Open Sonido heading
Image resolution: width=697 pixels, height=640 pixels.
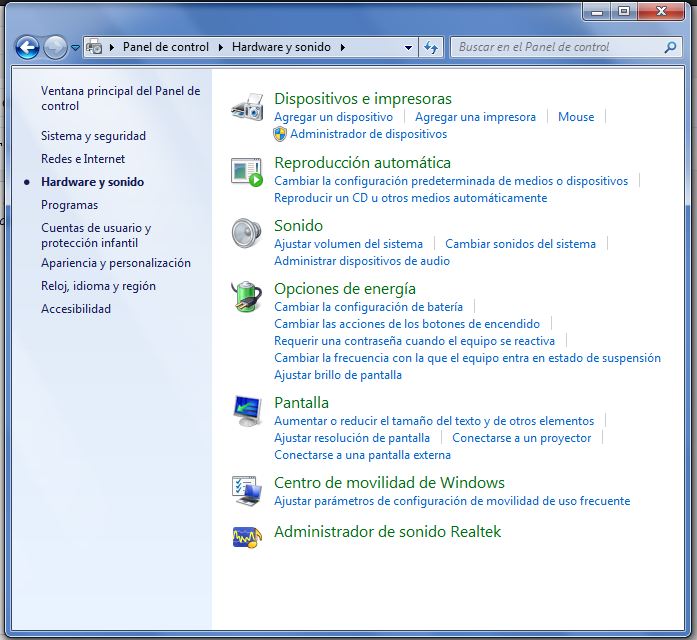pyautogui.click(x=298, y=226)
